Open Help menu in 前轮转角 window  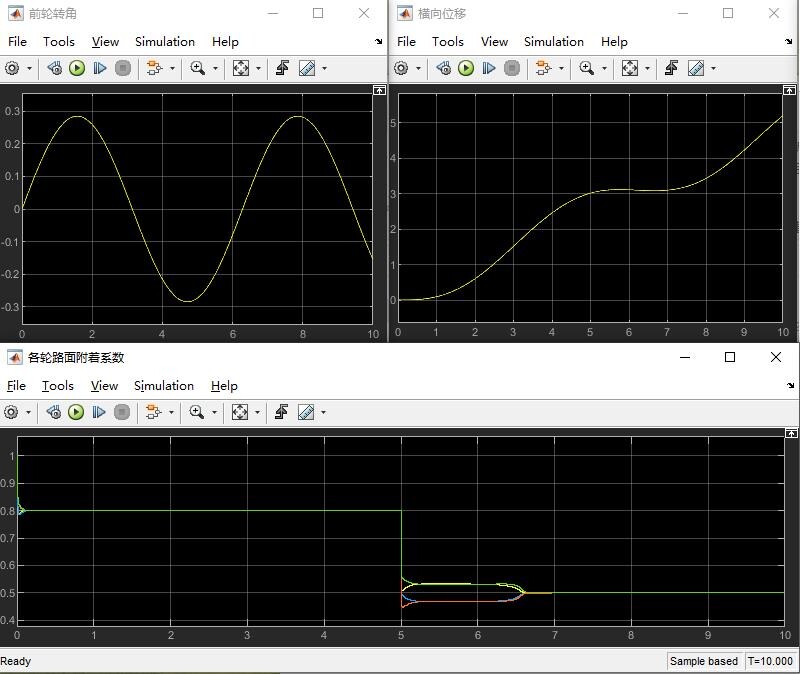point(226,42)
